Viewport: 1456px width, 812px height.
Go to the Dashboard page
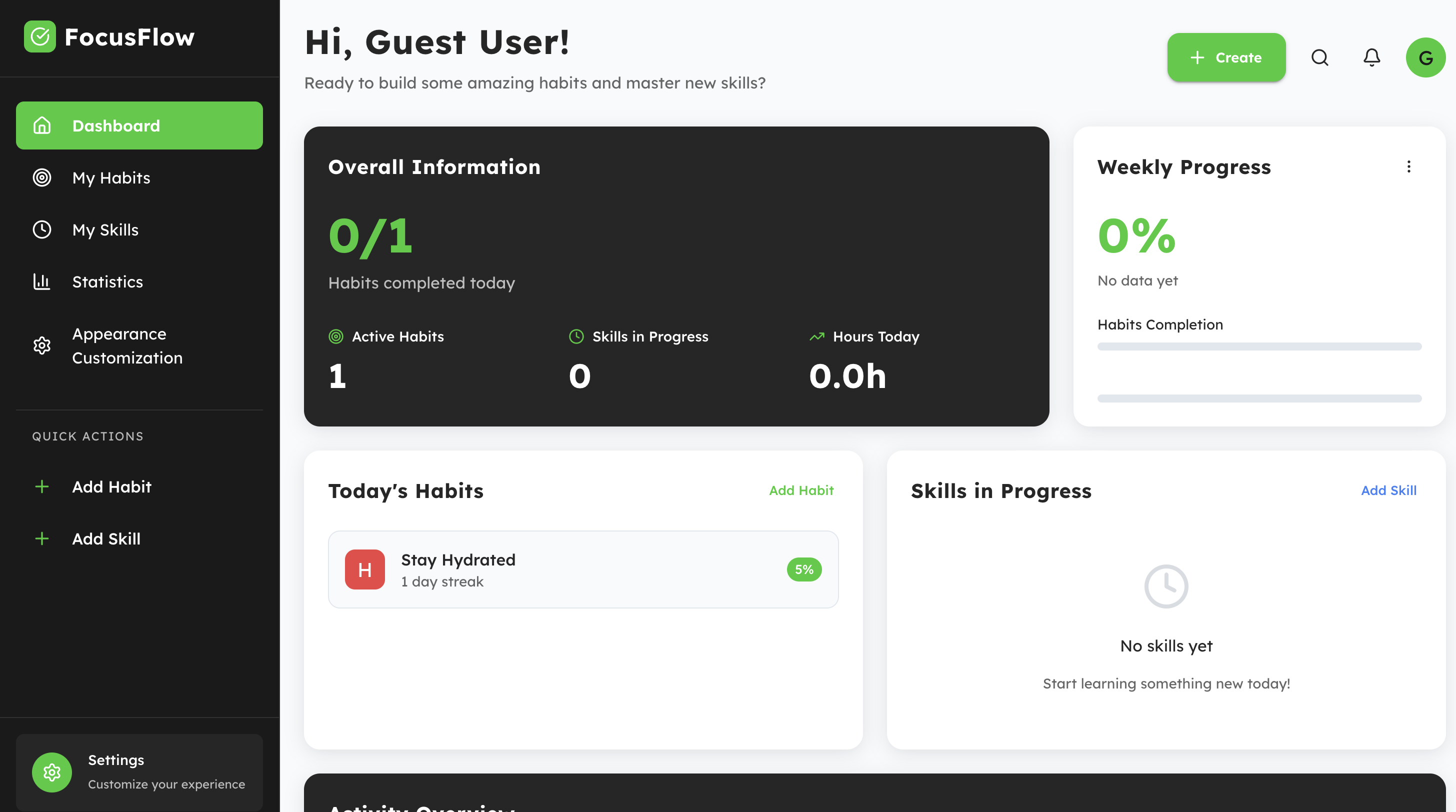pyautogui.click(x=139, y=125)
